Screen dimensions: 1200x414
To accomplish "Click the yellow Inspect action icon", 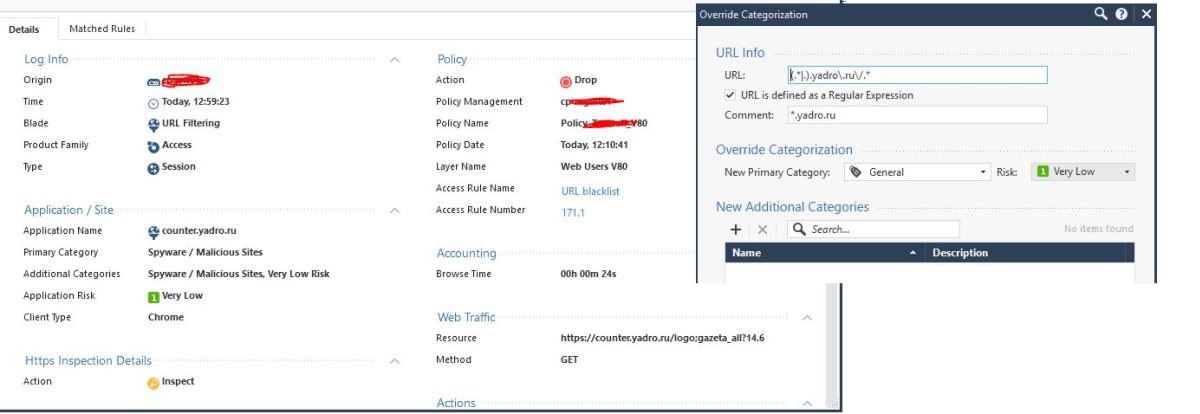I will [x=153, y=382].
